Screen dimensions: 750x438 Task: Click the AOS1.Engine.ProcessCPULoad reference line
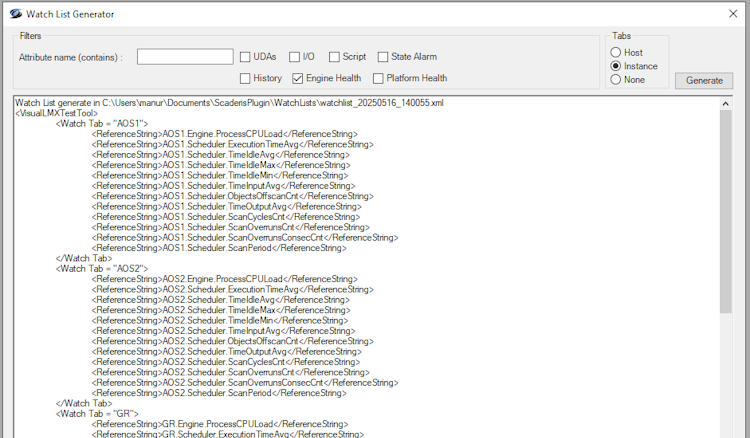tap(224, 134)
